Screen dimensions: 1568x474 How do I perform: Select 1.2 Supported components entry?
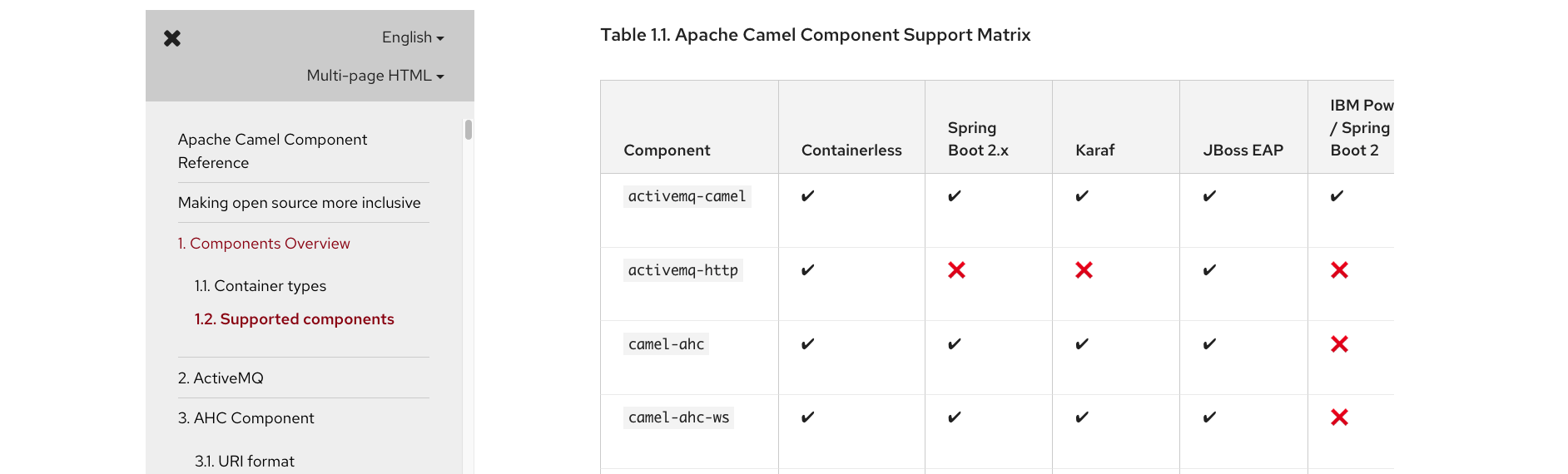(294, 319)
